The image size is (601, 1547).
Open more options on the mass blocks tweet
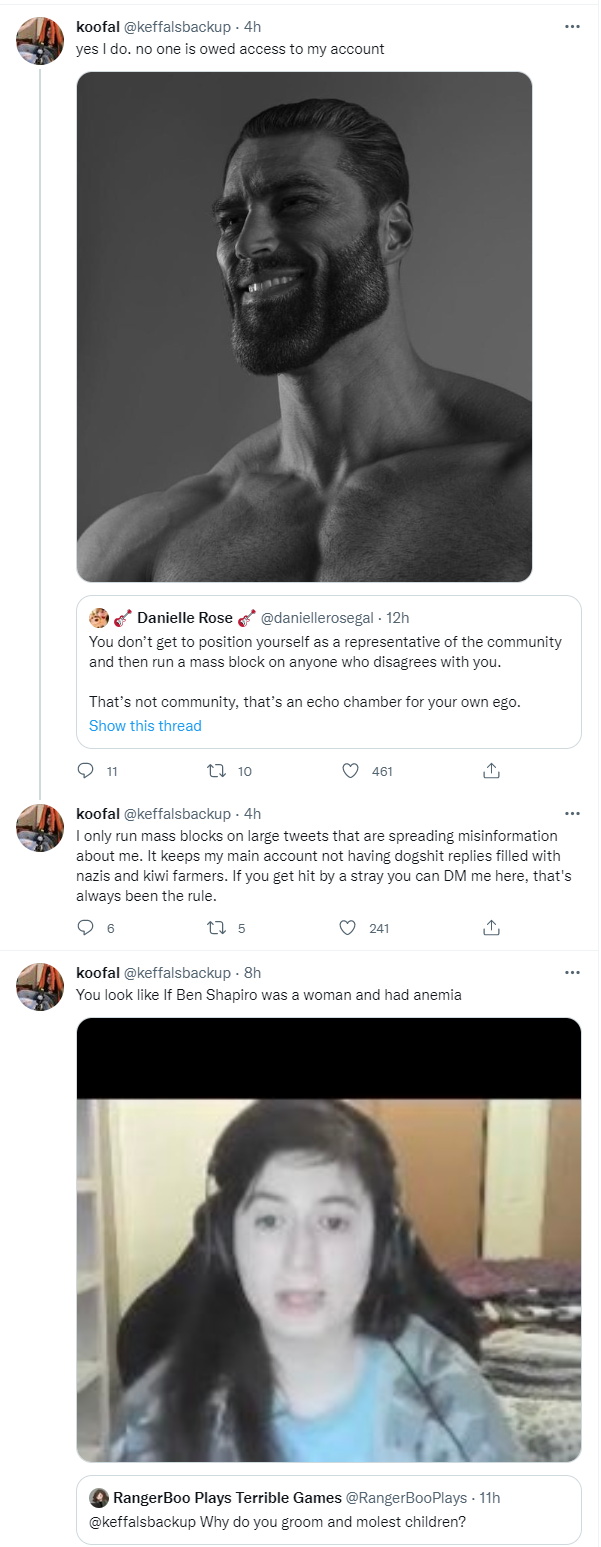[572, 814]
